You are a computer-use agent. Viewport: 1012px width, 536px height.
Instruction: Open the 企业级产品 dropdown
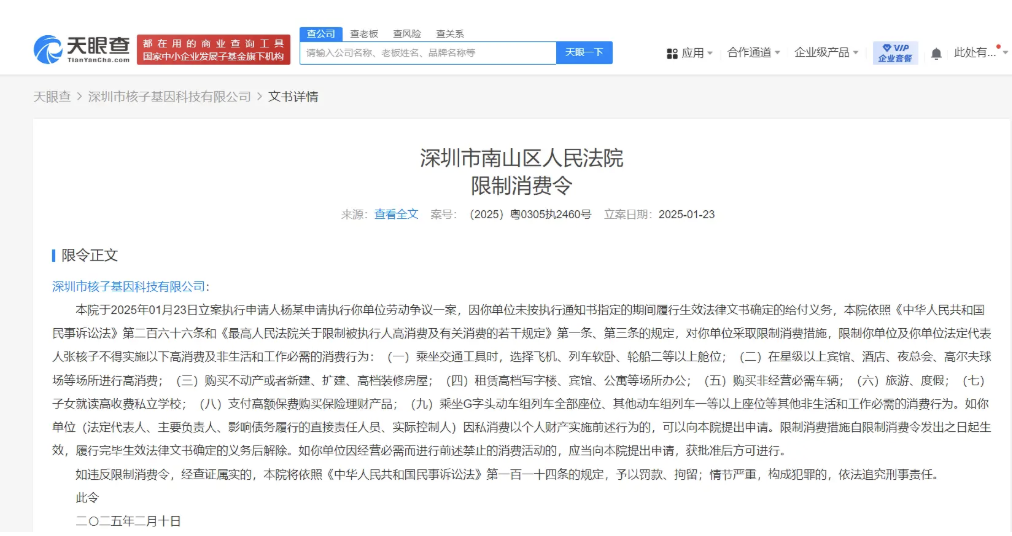point(826,53)
